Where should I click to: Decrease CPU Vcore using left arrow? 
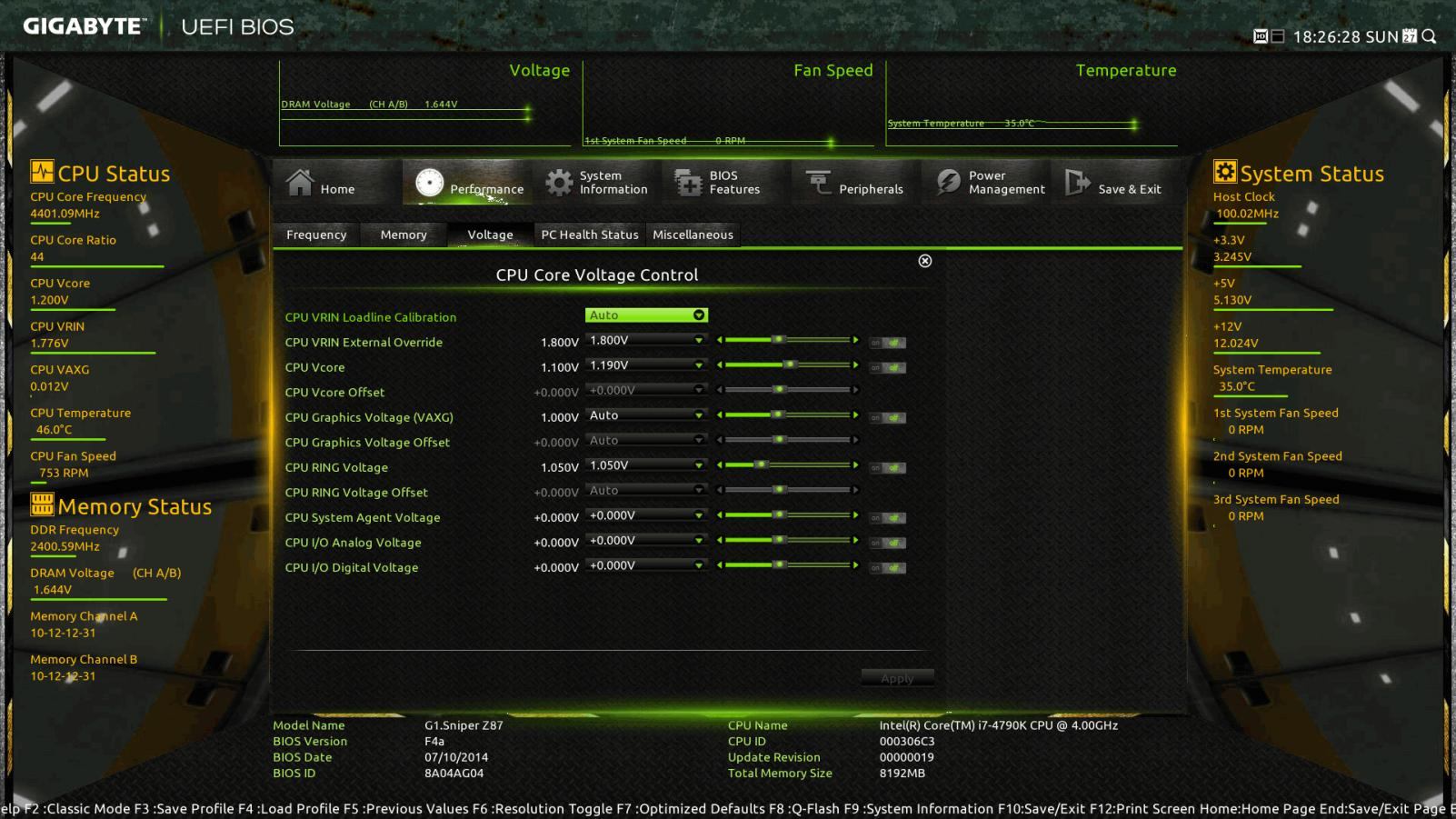(x=720, y=365)
